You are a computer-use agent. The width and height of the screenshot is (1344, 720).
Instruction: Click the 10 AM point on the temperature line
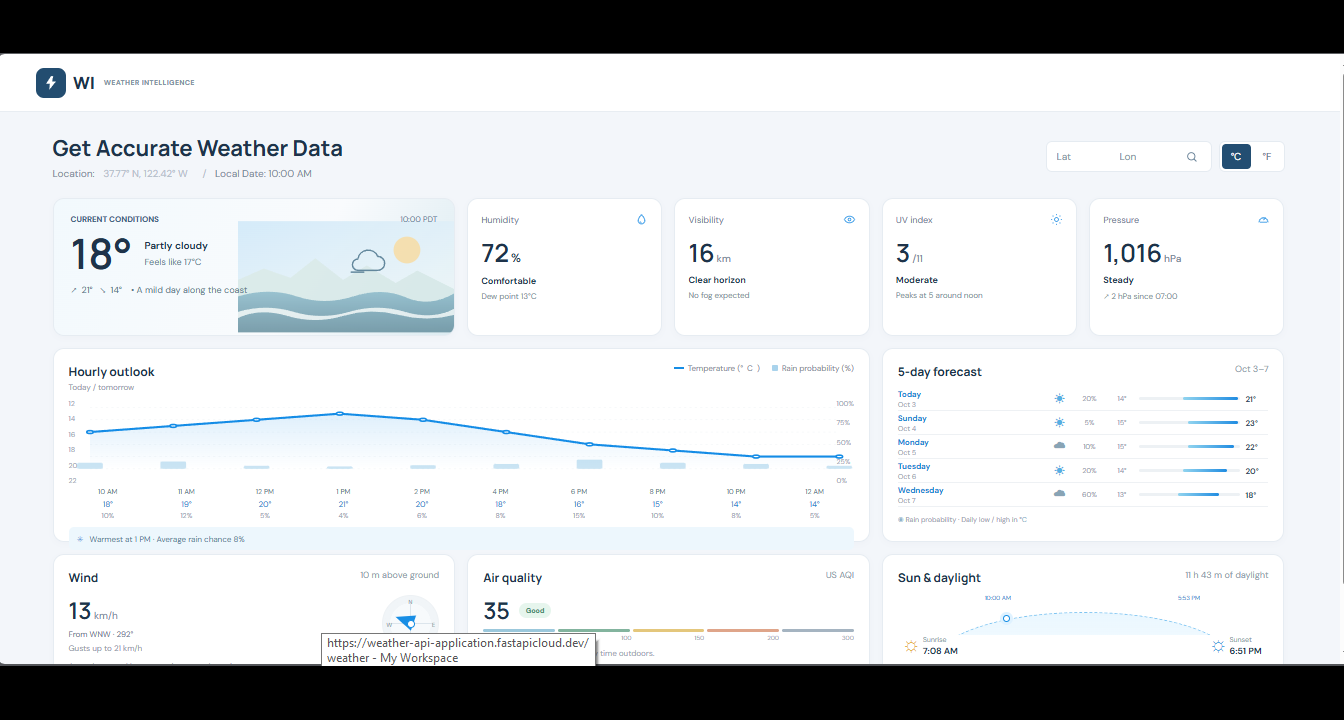pos(90,432)
